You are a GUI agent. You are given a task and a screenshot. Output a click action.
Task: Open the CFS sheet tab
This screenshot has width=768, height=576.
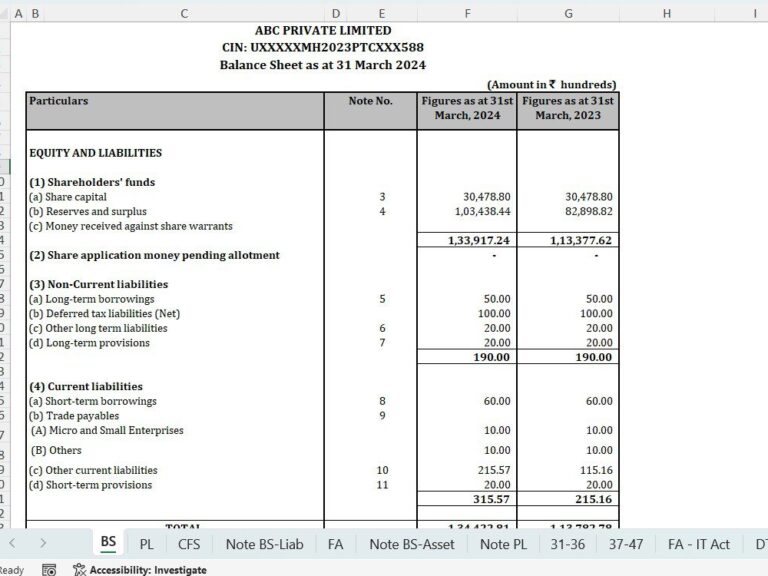[x=189, y=544]
